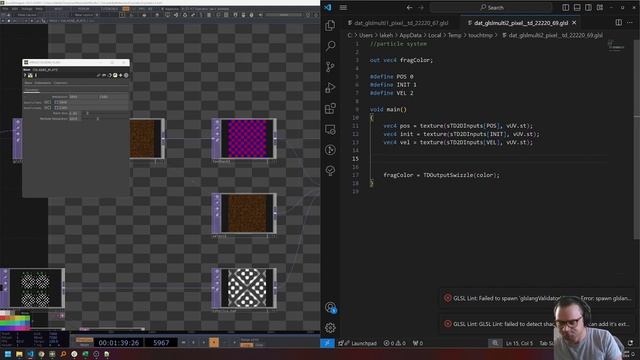640x360 pixels.
Task: Click the timecode display 00:01:39:26
Action: click(119, 343)
